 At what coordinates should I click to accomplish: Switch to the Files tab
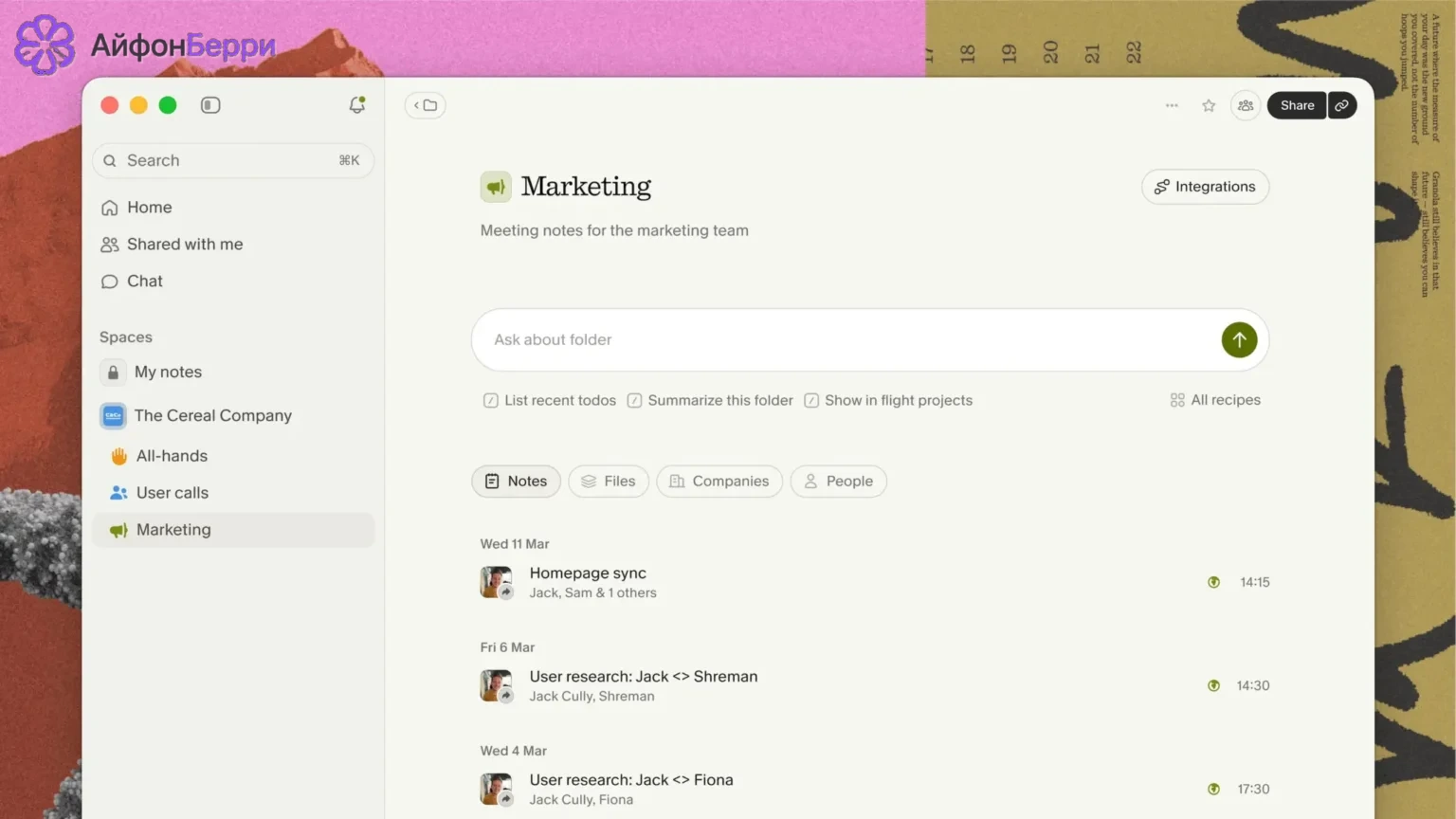pyautogui.click(x=609, y=482)
